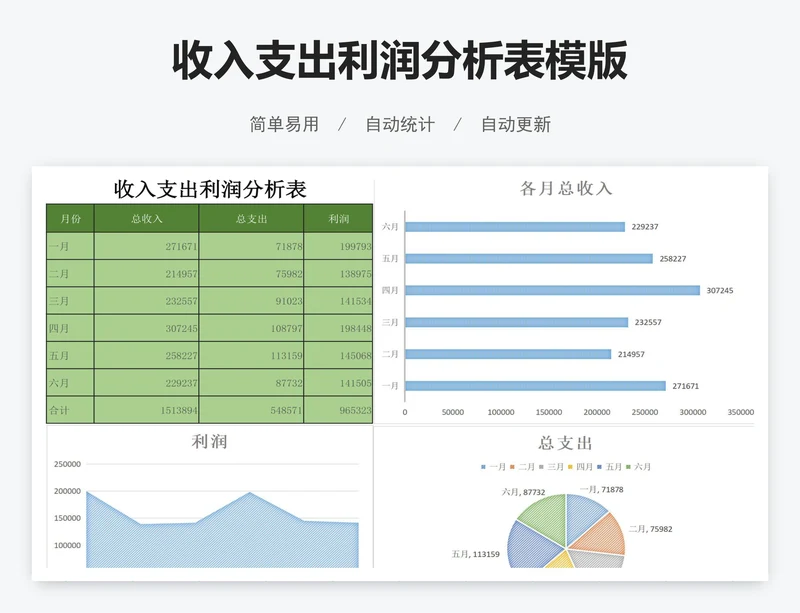
Task: Click the 二月 bar in income chart
Action: coord(508,354)
